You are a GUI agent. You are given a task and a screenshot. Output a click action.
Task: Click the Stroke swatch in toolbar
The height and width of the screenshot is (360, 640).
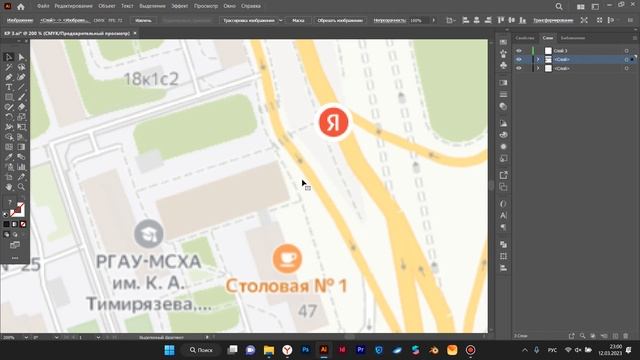(x=18, y=210)
